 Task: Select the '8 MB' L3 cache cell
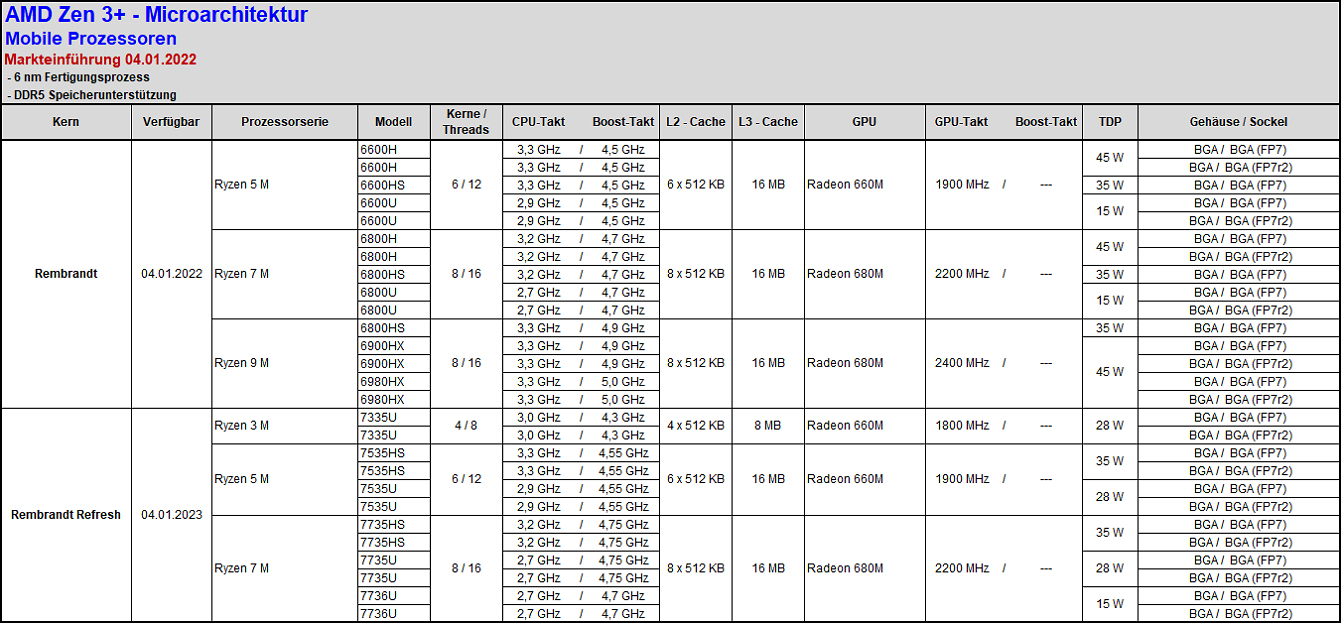768,426
